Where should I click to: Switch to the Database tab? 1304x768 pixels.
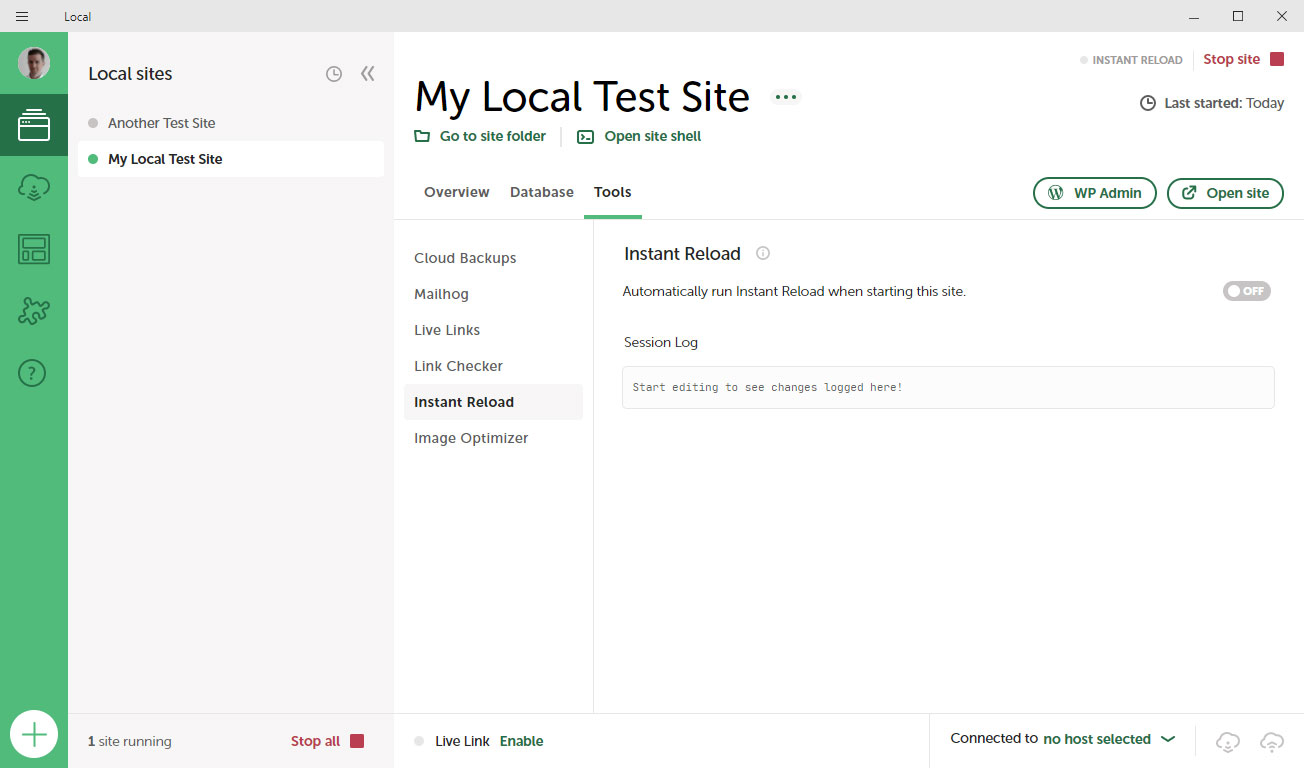tap(542, 192)
